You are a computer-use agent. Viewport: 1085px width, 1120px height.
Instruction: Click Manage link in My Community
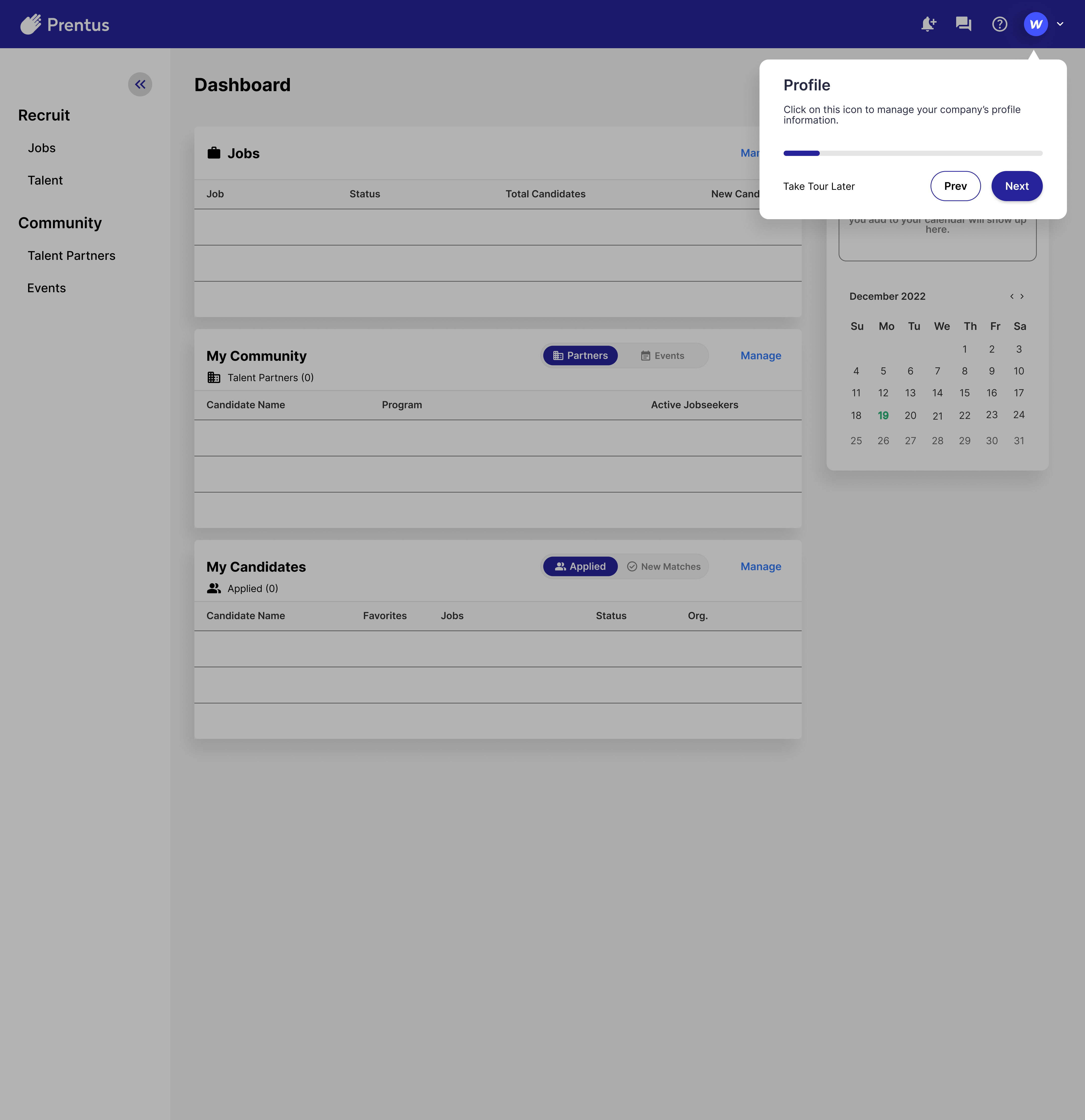(761, 356)
